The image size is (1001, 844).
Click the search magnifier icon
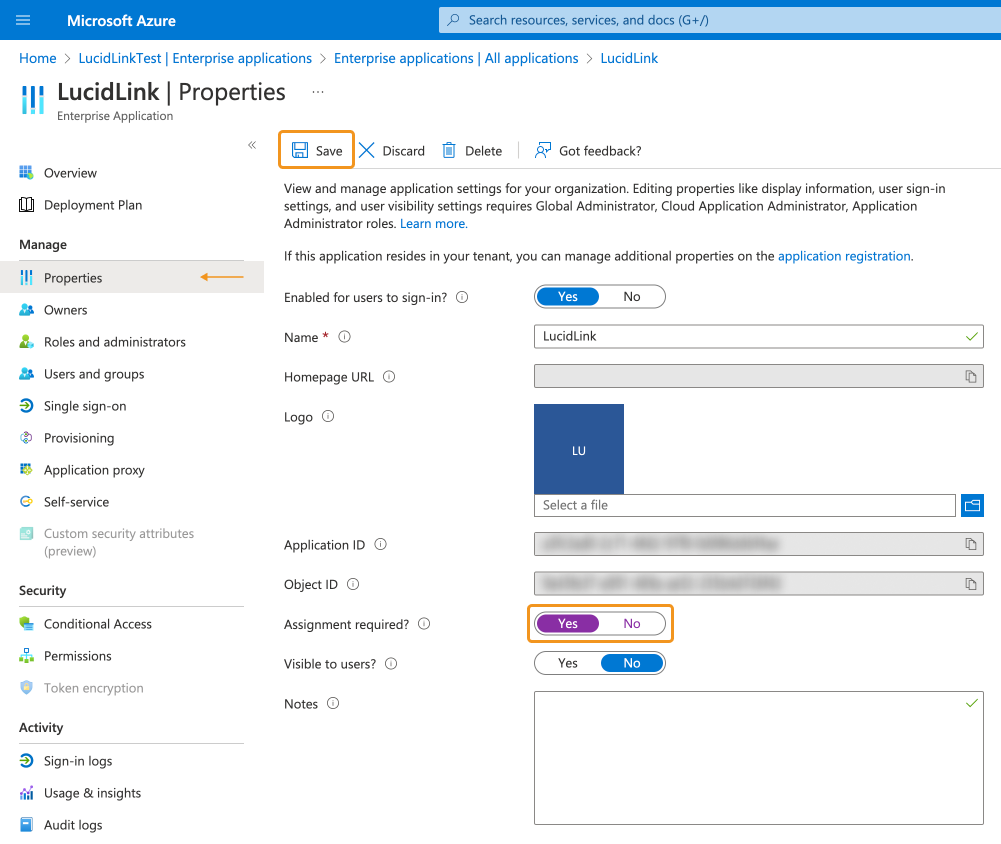pyautogui.click(x=453, y=20)
